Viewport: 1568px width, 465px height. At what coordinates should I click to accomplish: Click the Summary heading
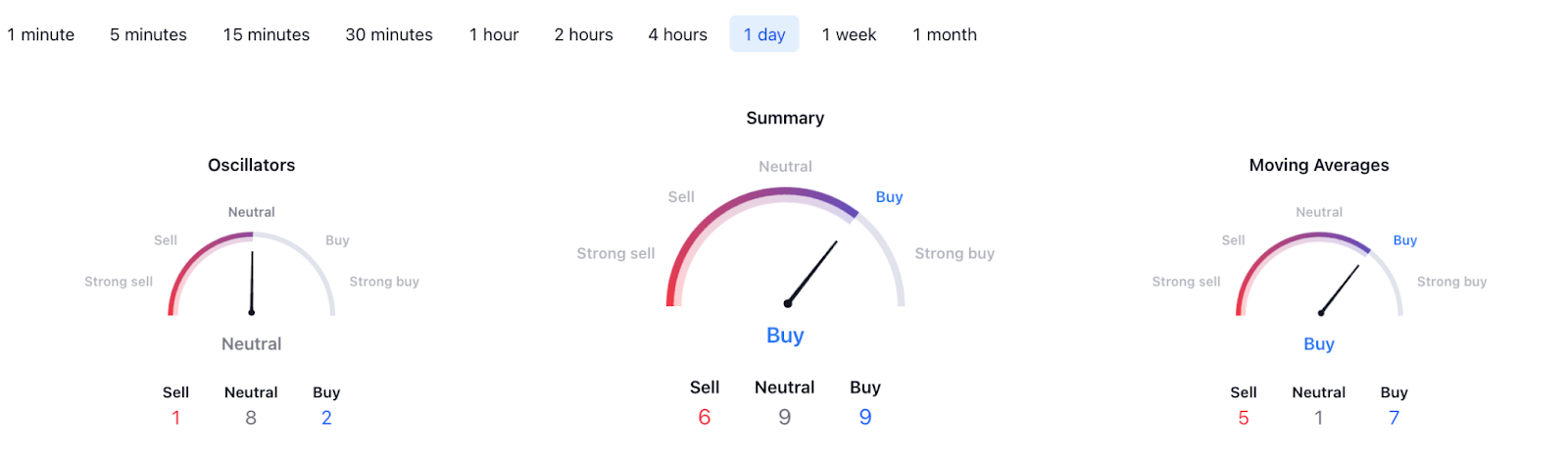click(785, 118)
